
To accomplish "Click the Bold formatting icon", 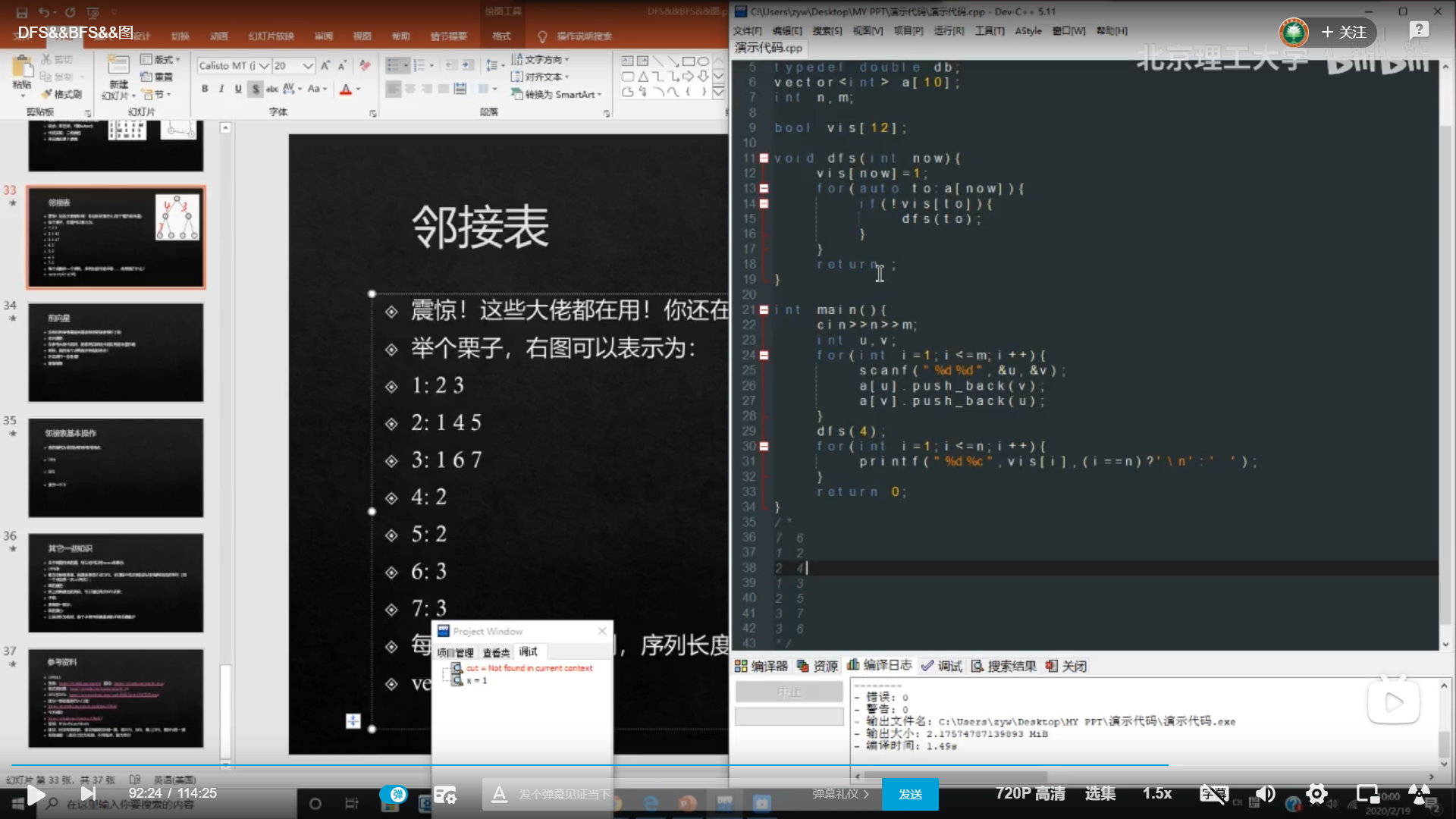I will point(205,89).
